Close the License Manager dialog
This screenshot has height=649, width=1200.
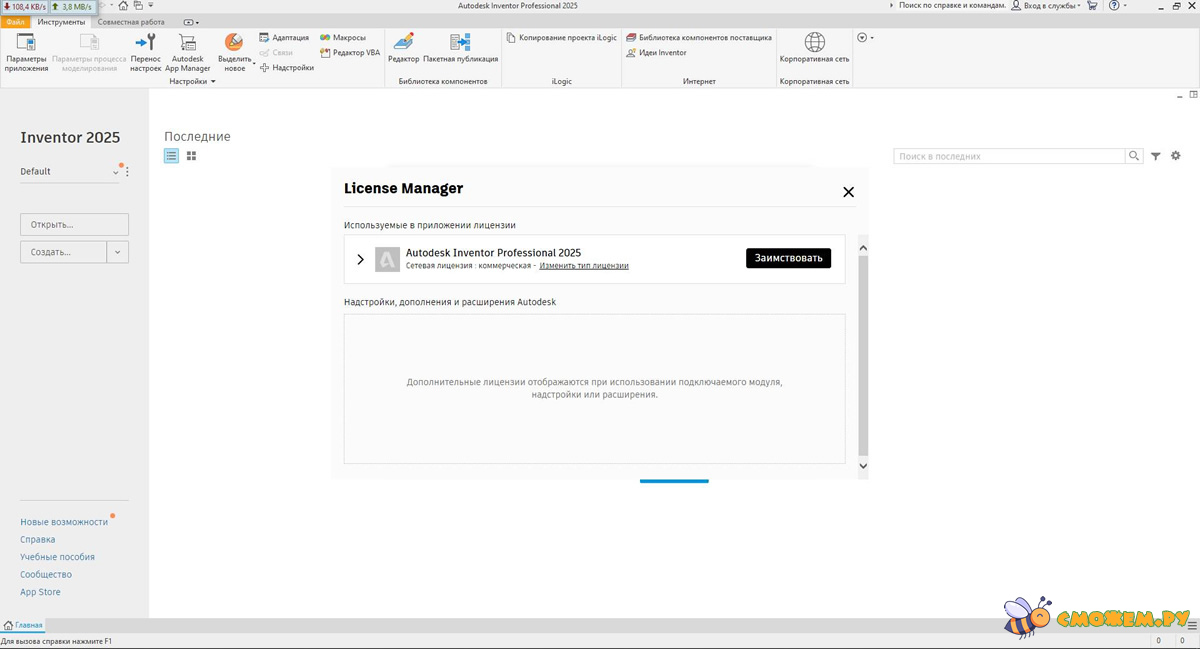pos(848,192)
